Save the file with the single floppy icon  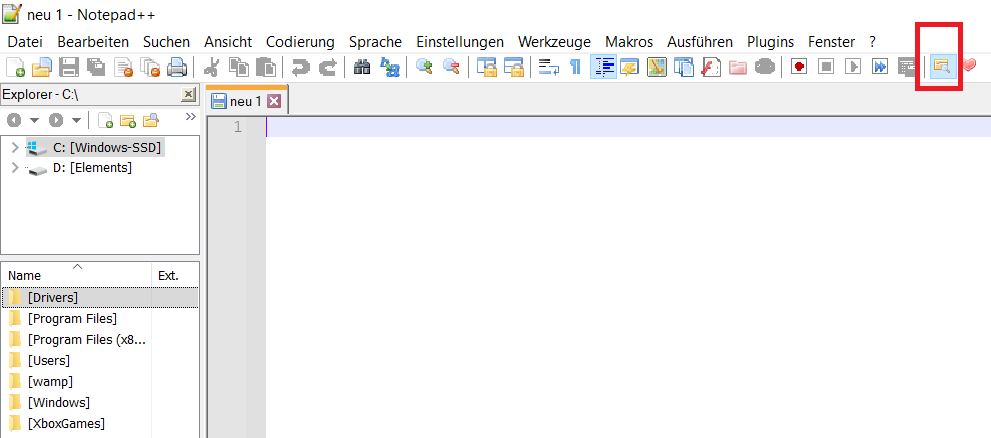(68, 66)
